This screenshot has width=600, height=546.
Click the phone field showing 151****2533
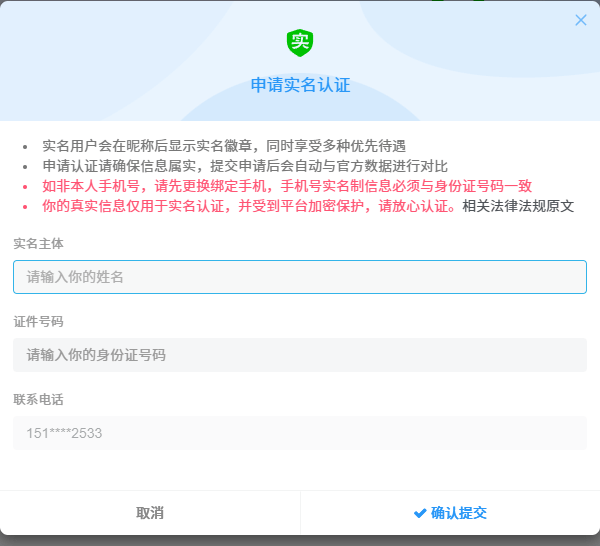(x=300, y=433)
